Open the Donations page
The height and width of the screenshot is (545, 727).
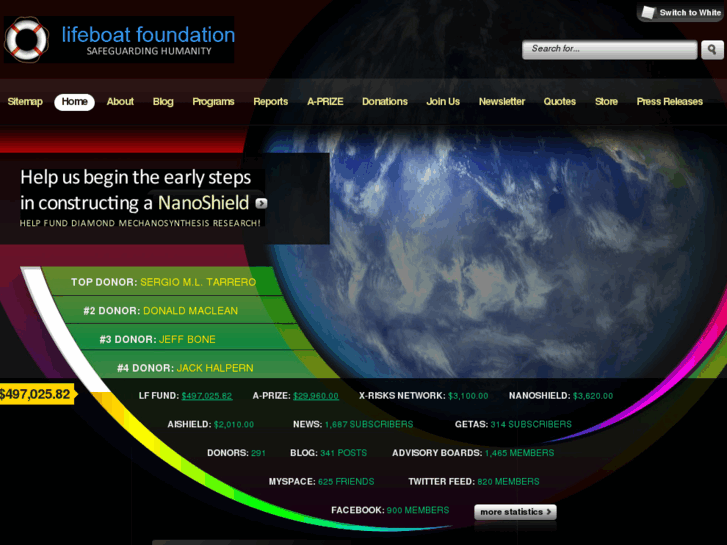coord(385,102)
